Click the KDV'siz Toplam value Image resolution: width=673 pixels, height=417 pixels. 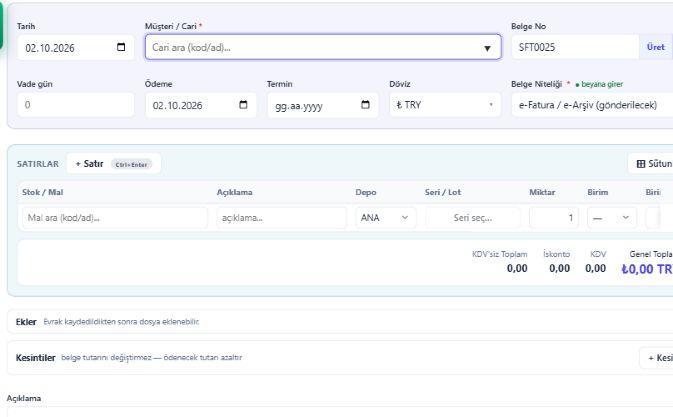click(x=517, y=269)
